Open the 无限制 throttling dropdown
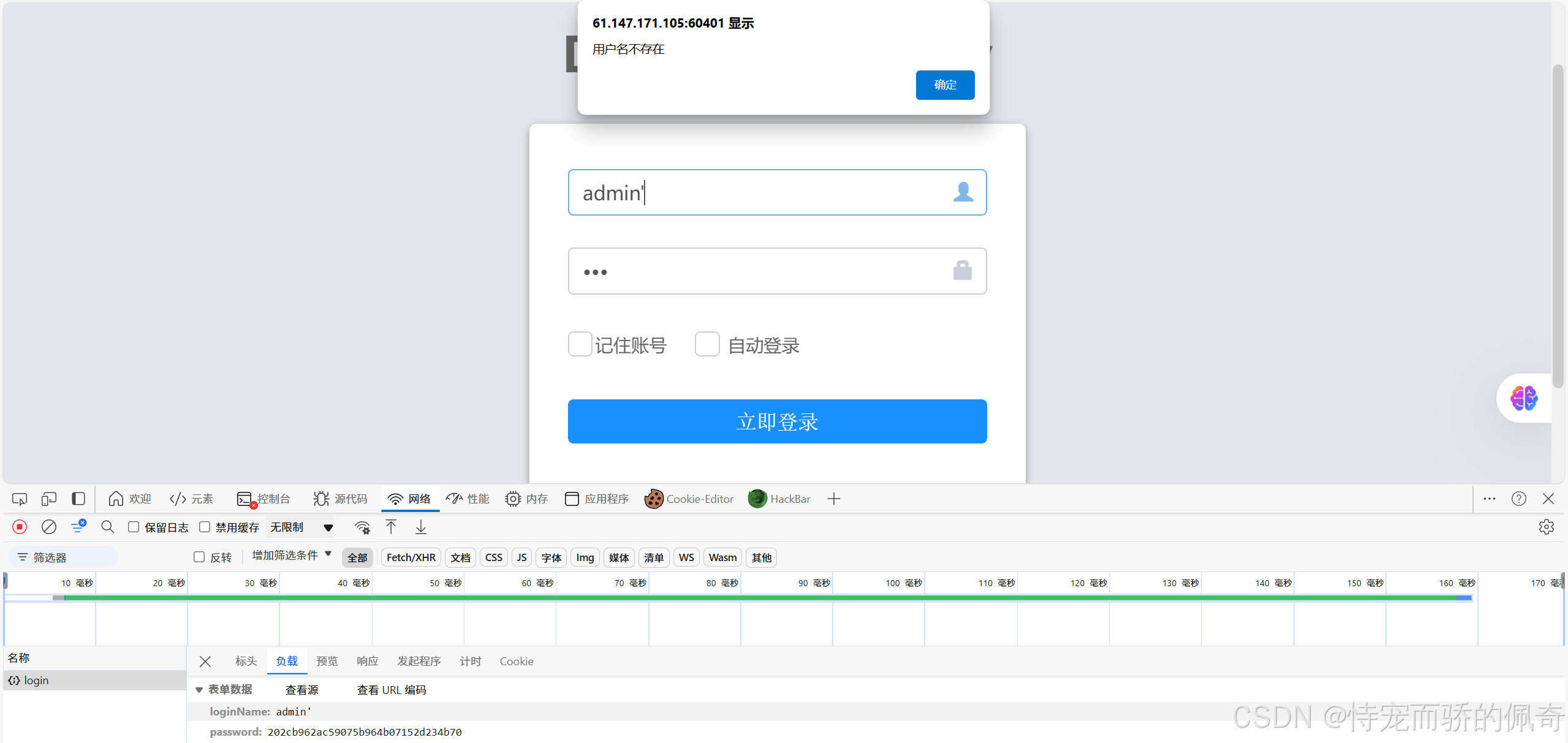Screen dimensions: 1568x743 tap(301, 527)
